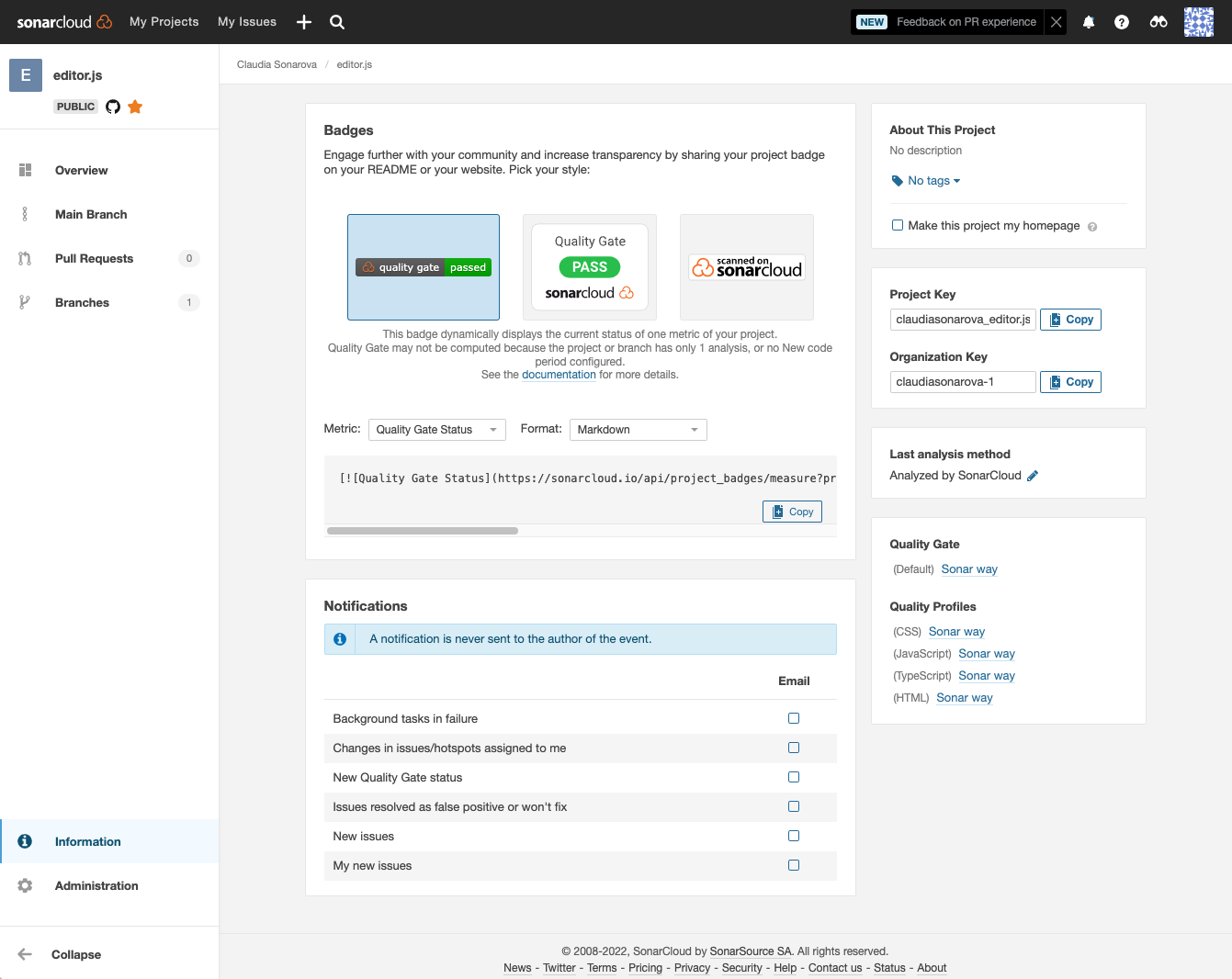Image resolution: width=1232 pixels, height=979 pixels.
Task: Open the search magnifier
Action: [x=337, y=22]
